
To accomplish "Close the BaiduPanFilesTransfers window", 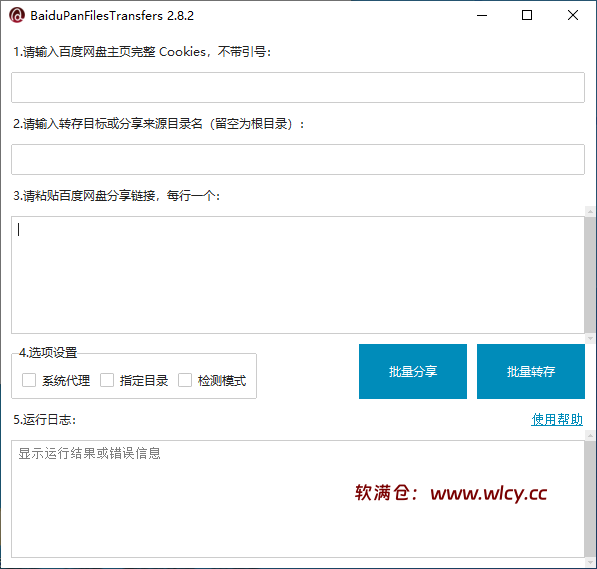I will click(x=573, y=16).
